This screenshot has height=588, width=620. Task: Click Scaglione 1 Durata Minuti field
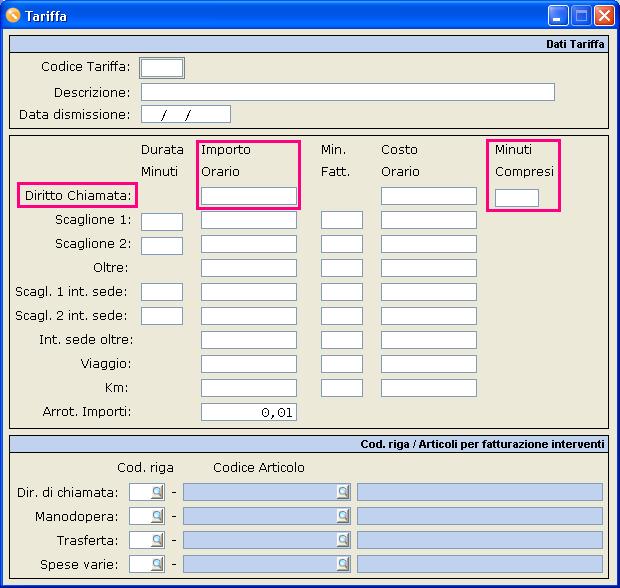point(162,222)
